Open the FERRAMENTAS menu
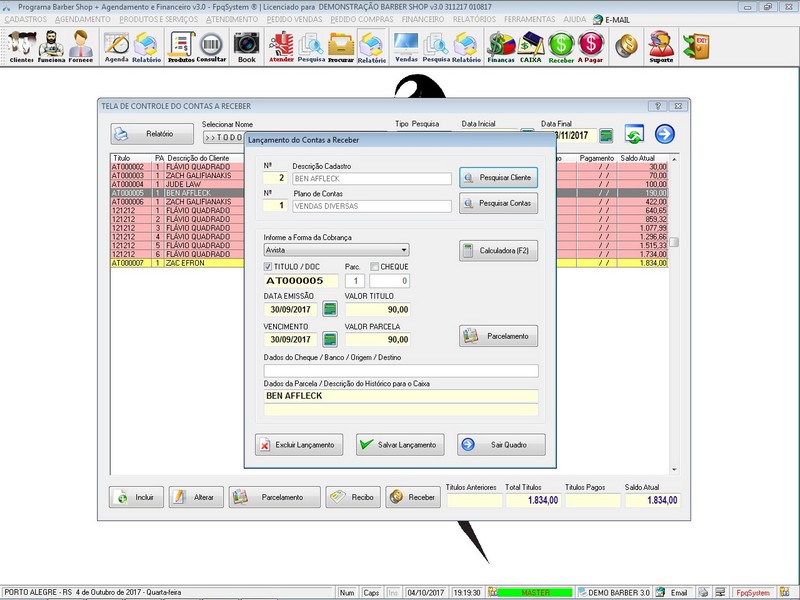Viewport: 800px width, 600px height. coord(530,19)
